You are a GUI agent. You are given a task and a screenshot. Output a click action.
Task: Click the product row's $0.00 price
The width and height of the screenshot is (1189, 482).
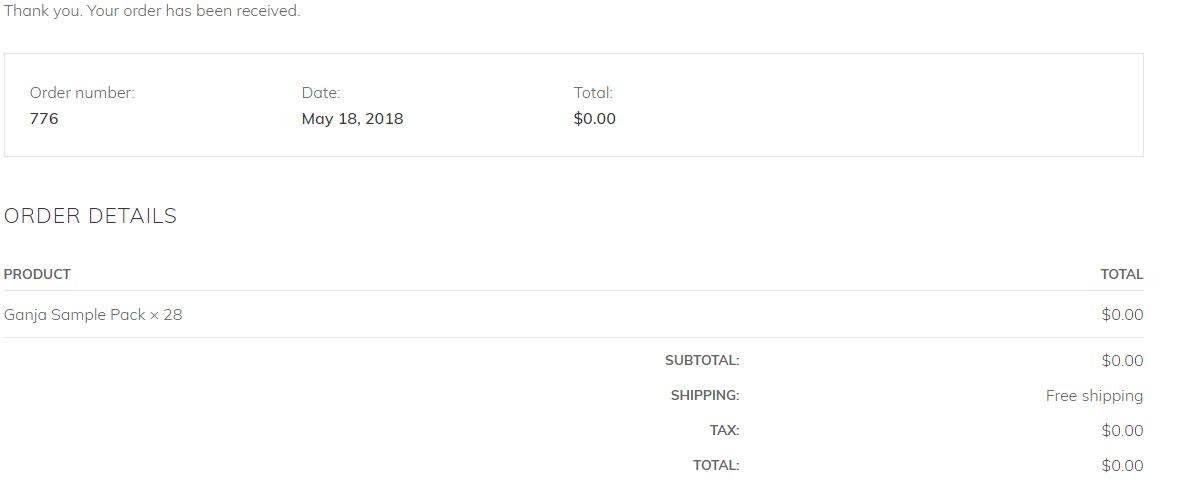pyautogui.click(x=1122, y=315)
